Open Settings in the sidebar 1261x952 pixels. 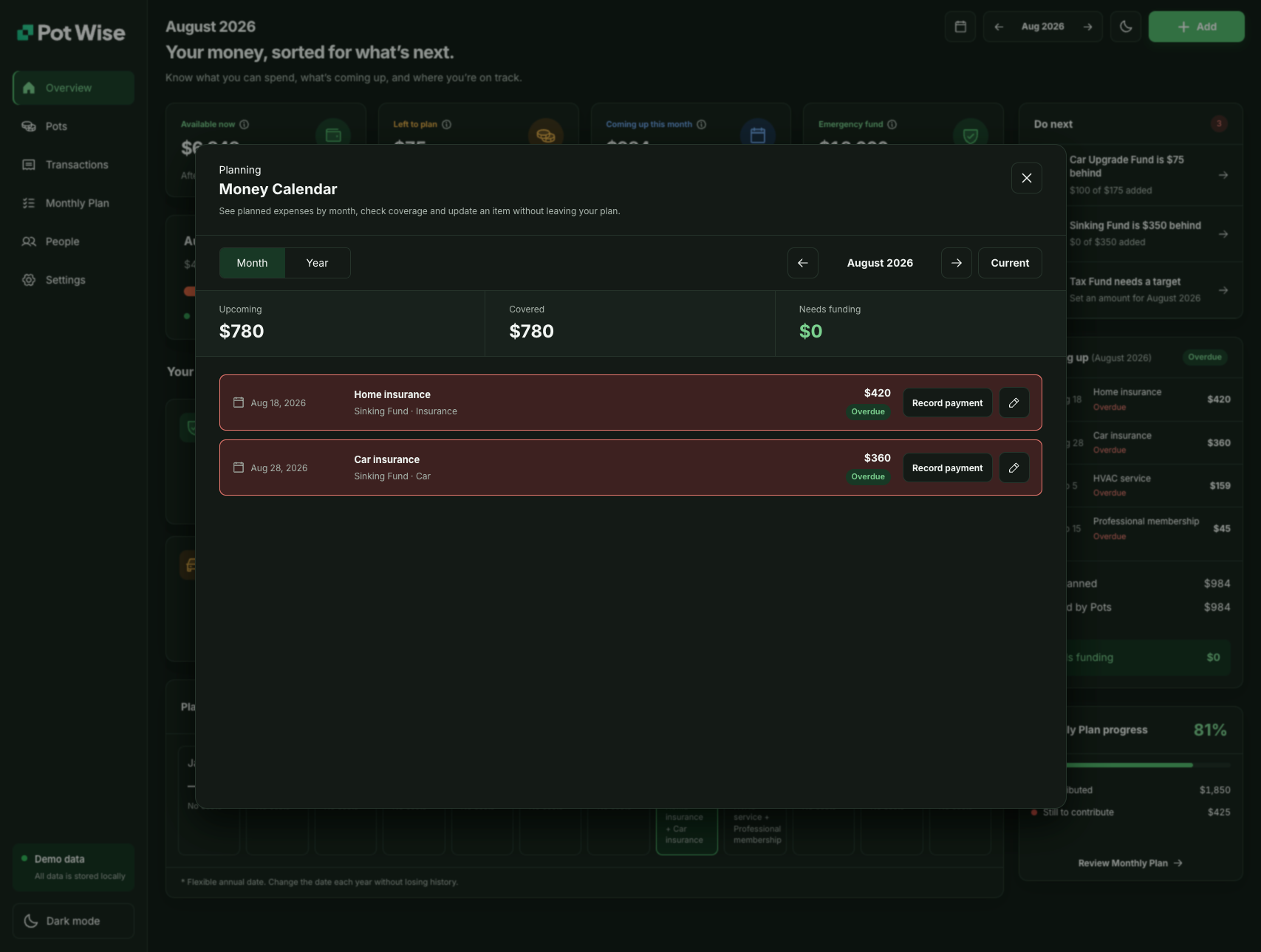tap(73, 280)
